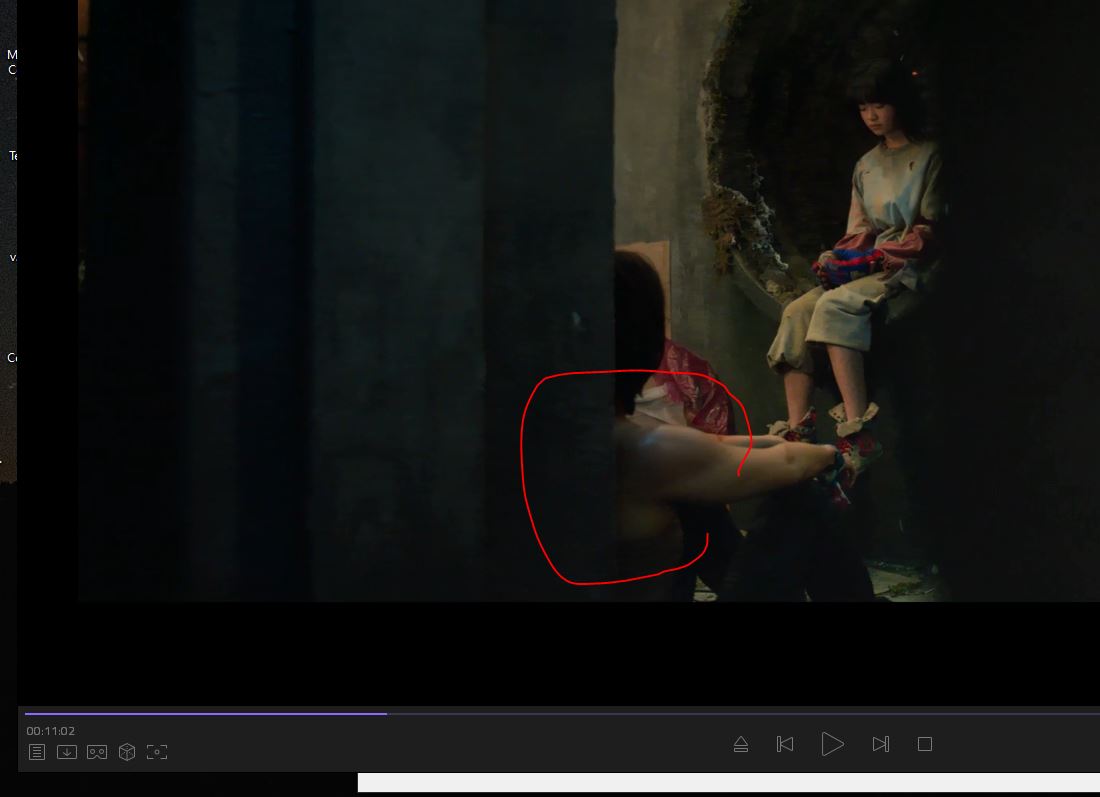This screenshot has height=797, width=1100.
Task: Click the end of the purple progress bar
Action: click(x=385, y=714)
